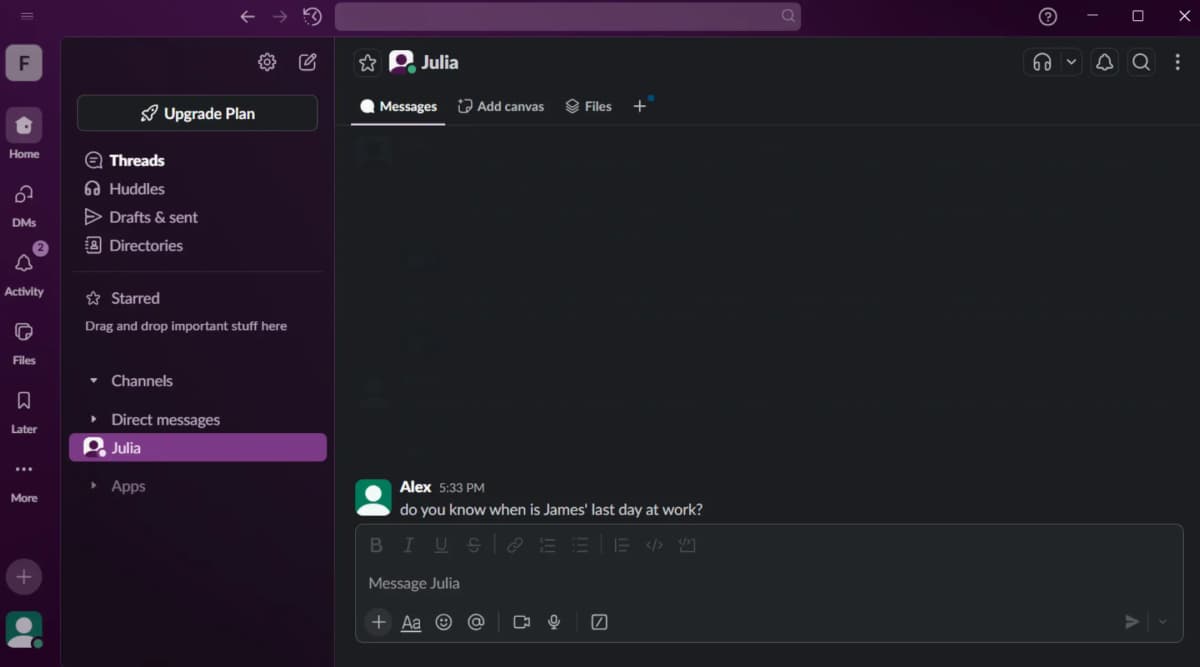
Task: Switch to the Files tab
Action: 588,106
